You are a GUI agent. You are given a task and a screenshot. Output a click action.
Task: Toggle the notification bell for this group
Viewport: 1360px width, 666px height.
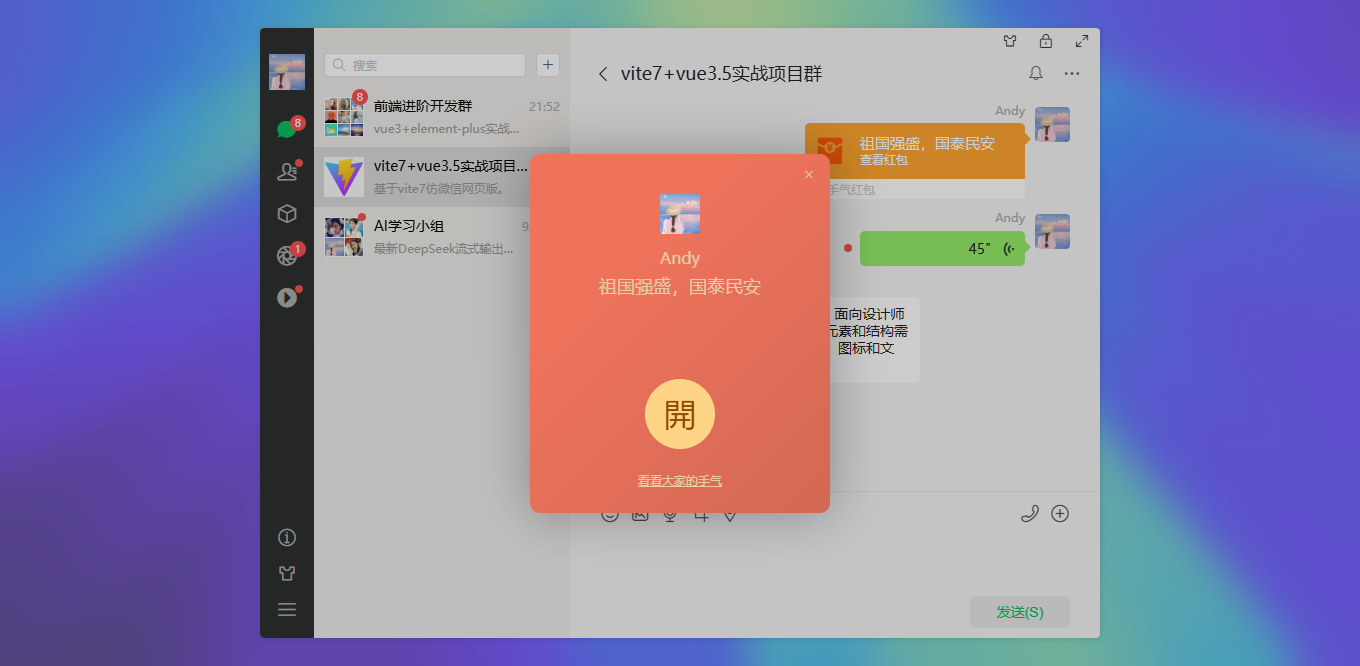tap(1036, 73)
